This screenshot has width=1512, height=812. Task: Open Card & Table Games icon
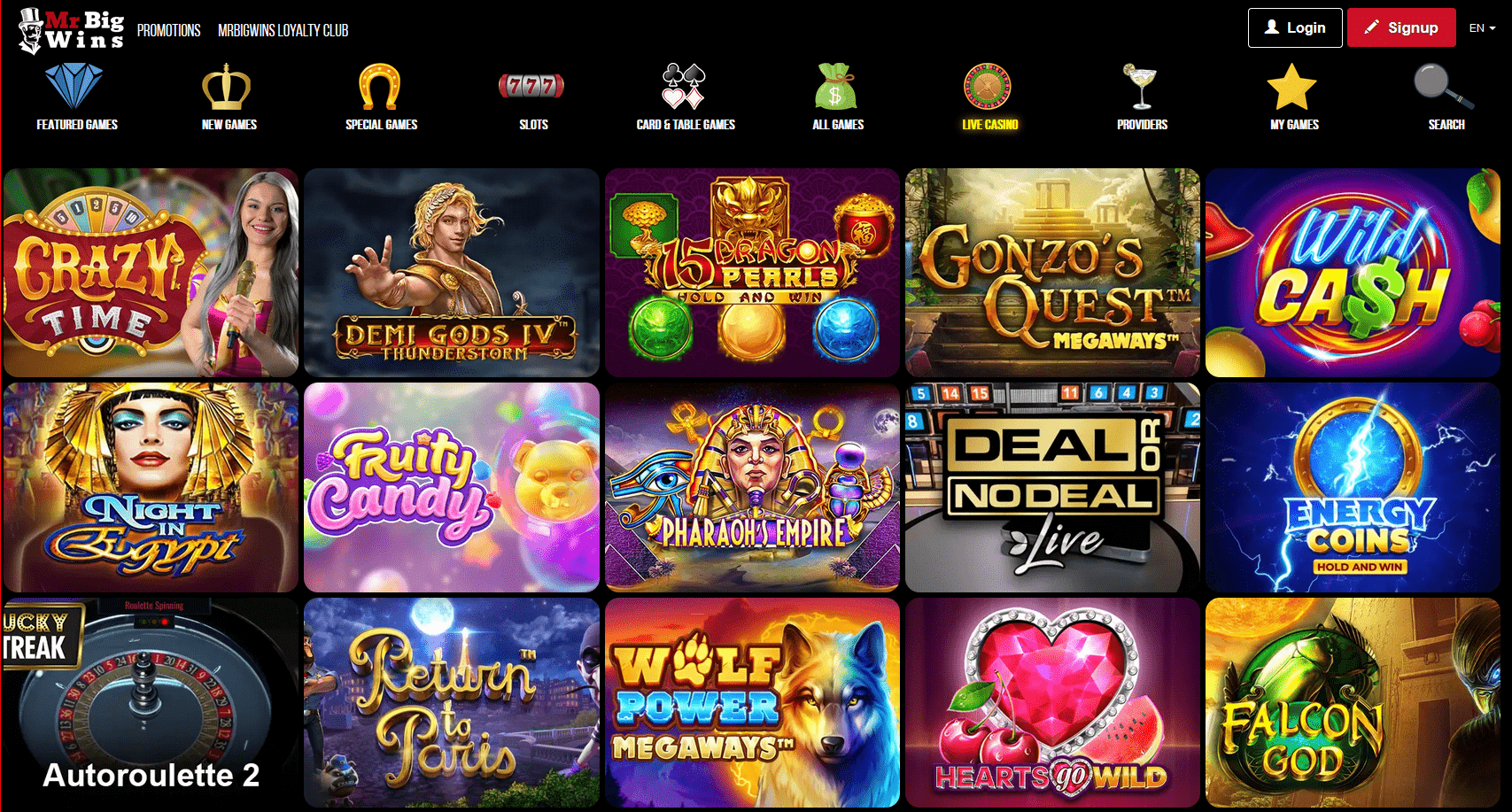pos(684,87)
